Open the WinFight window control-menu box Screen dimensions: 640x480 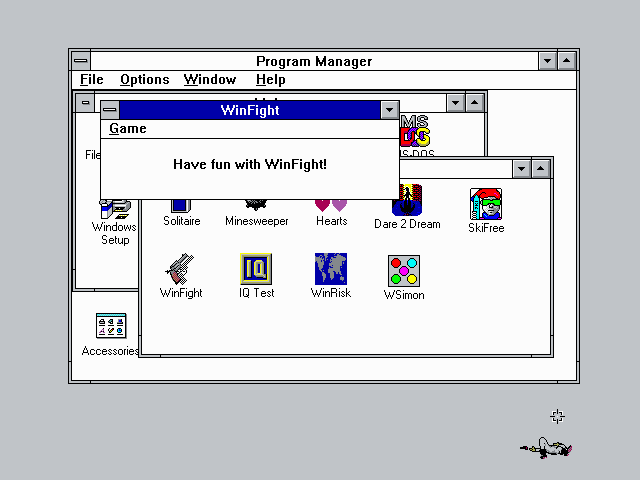[110, 110]
